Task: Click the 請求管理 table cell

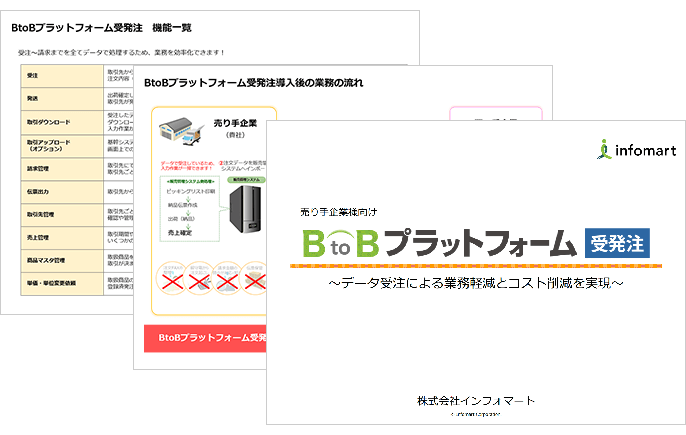Action: [62, 168]
